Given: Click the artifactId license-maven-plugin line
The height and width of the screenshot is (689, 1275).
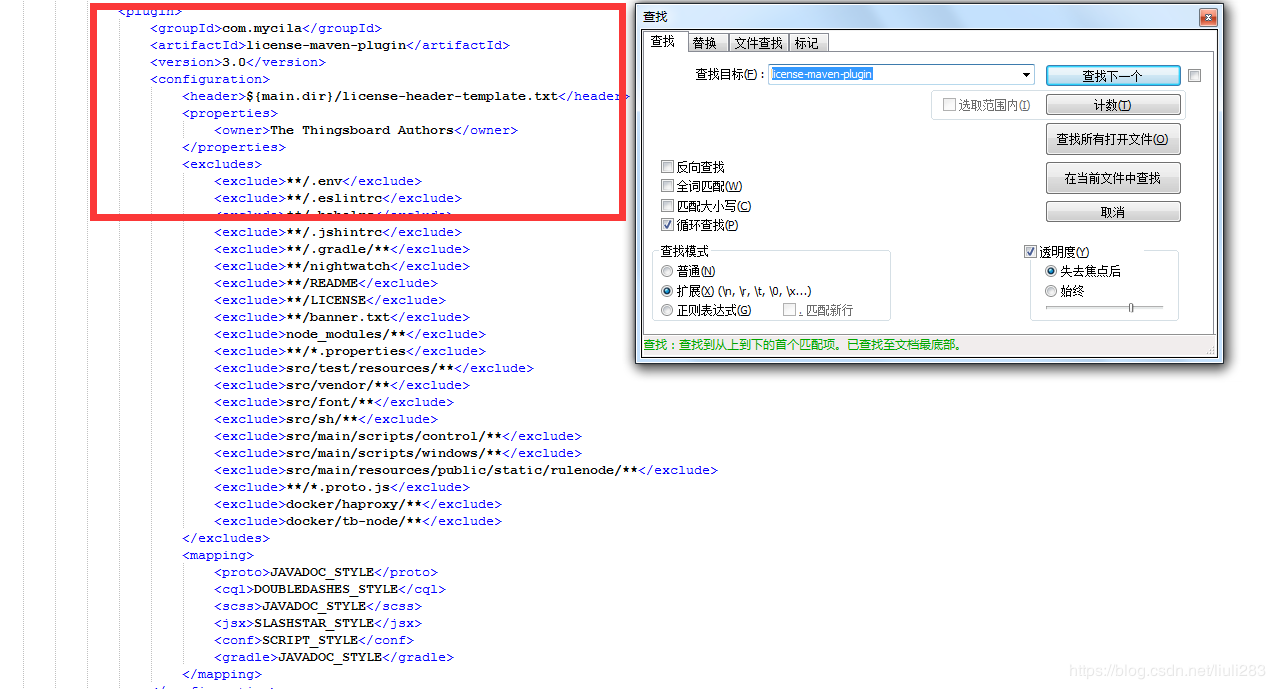Looking at the screenshot, I should point(330,45).
